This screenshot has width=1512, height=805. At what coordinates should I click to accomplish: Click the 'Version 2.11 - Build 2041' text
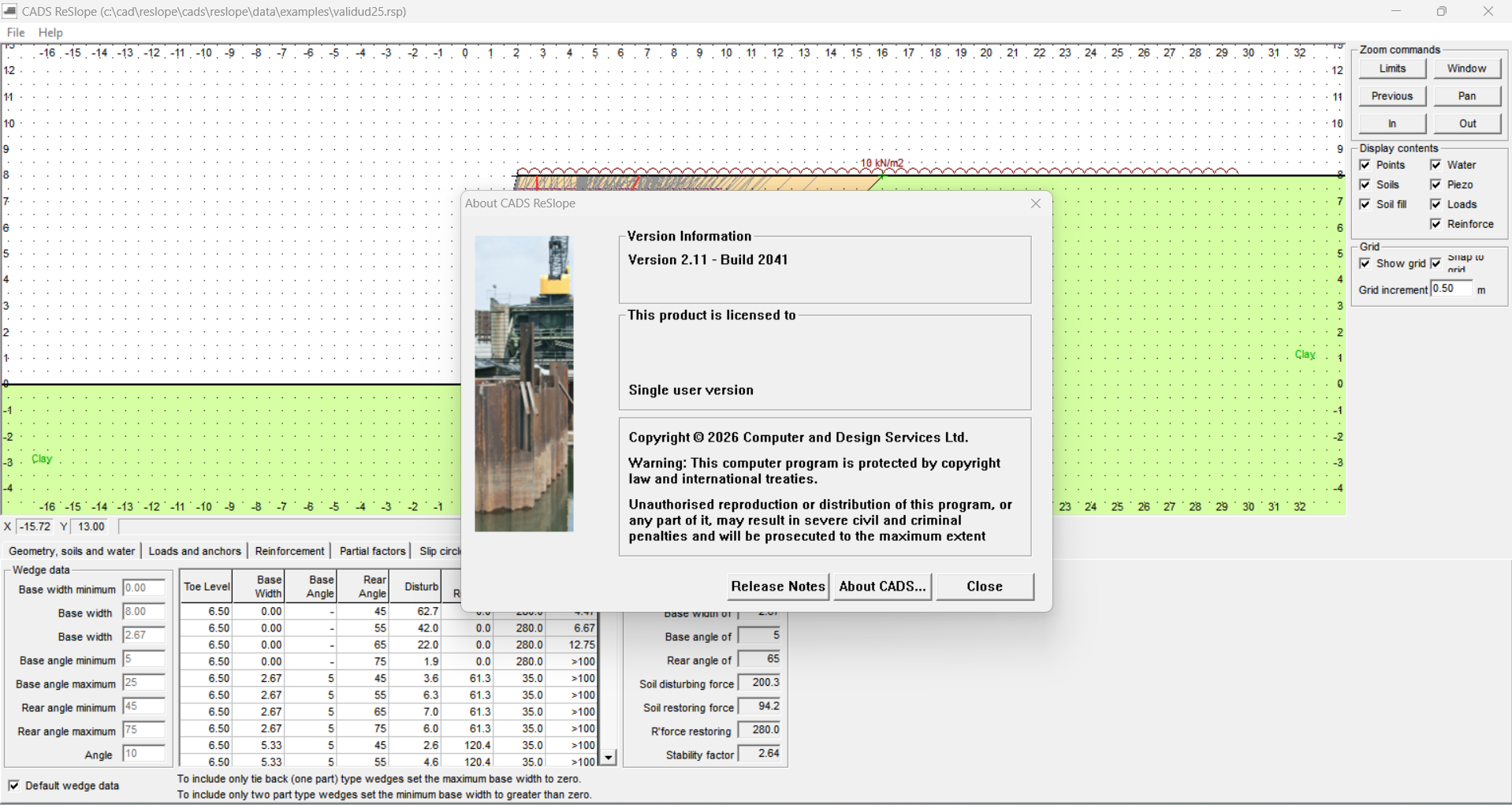[708, 260]
